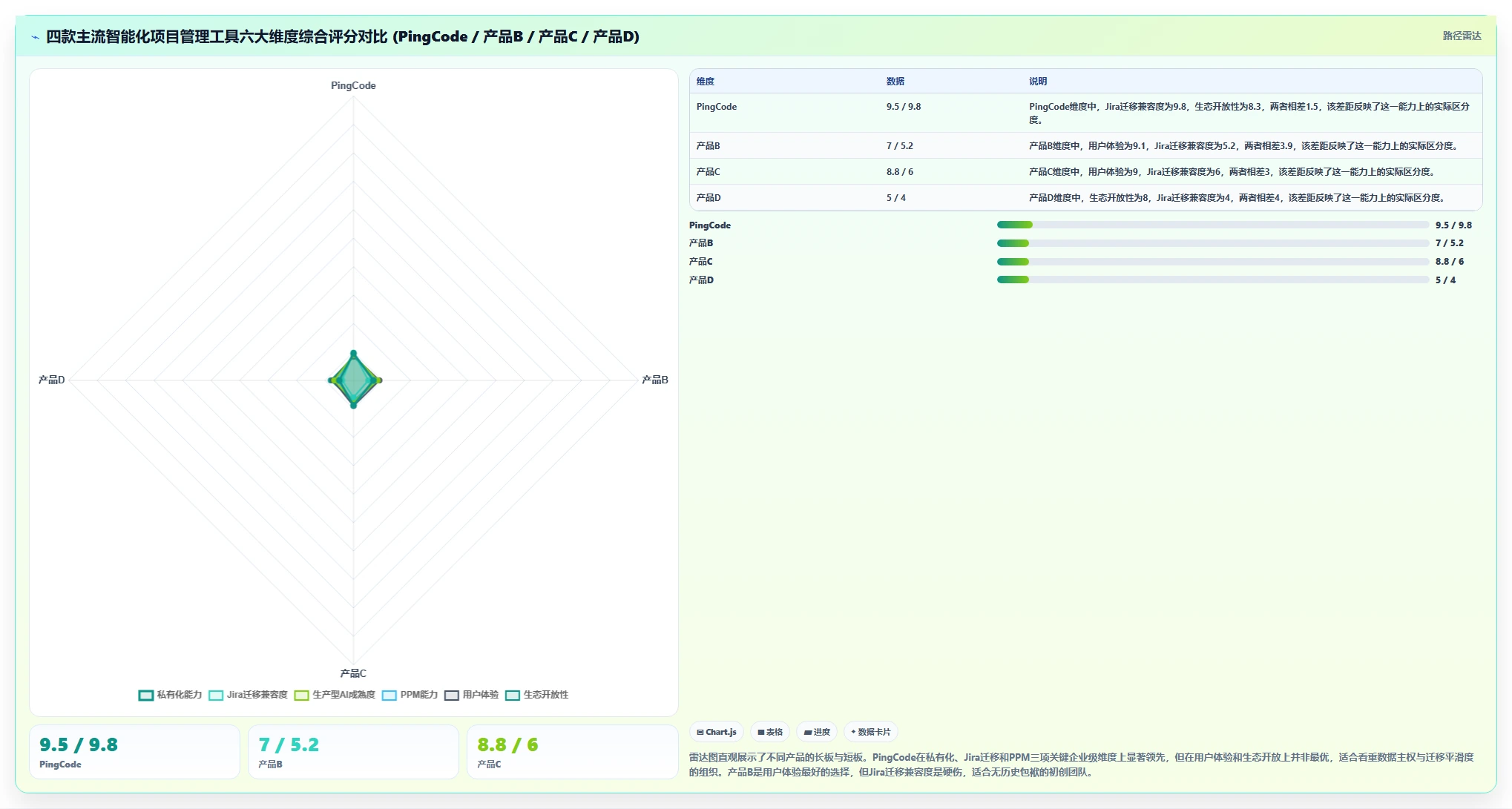Click the 维度 table column header
Viewport: 1512px width, 809px height.
(x=706, y=82)
